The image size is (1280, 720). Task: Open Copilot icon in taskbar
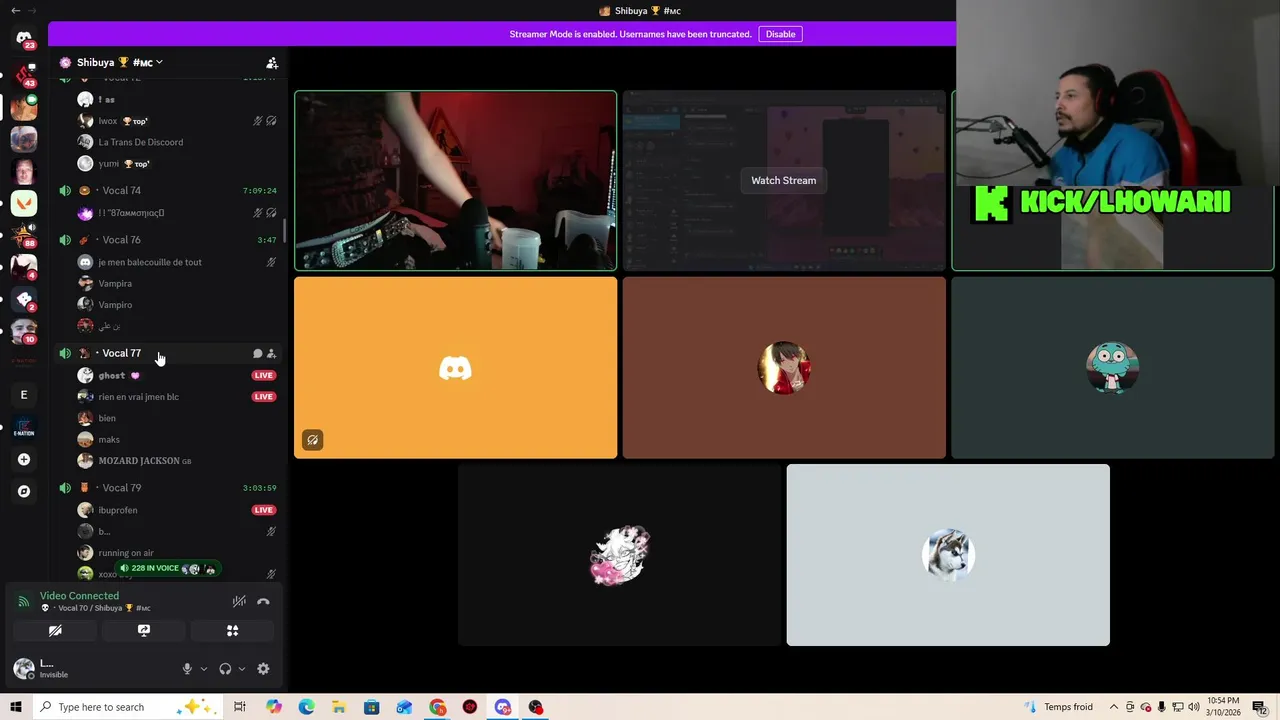pyautogui.click(x=274, y=707)
